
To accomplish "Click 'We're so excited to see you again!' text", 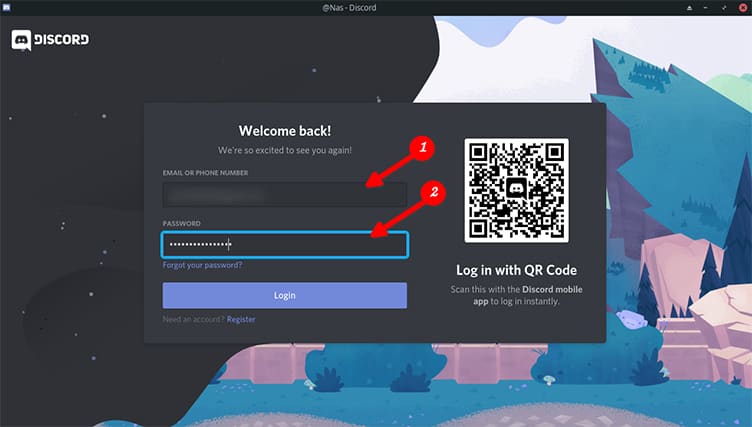I will click(x=285, y=150).
